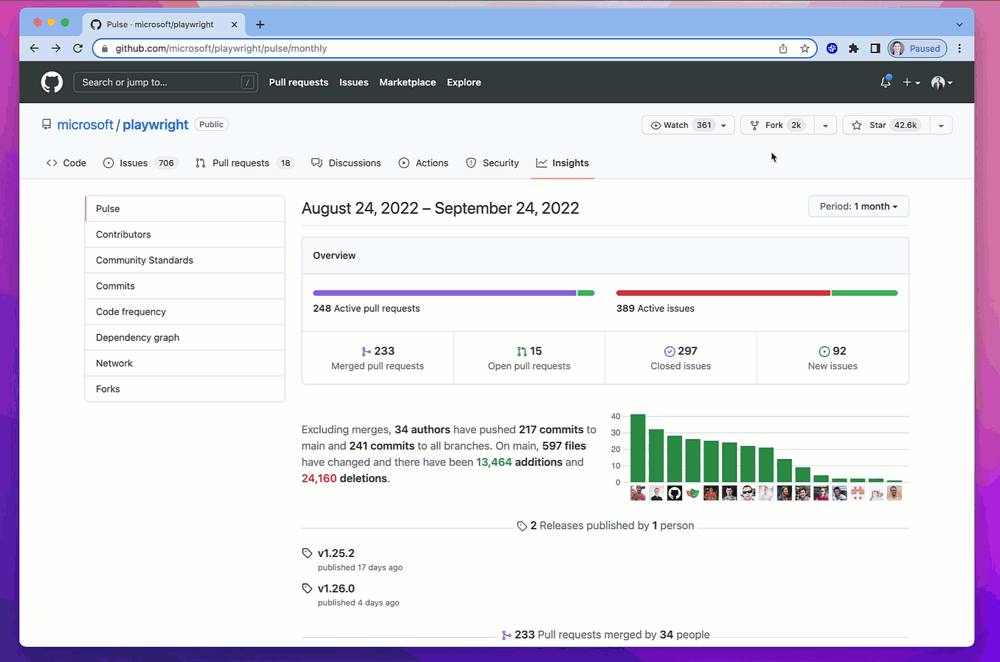
Task: Open the plus create-new menu
Action: [x=911, y=82]
